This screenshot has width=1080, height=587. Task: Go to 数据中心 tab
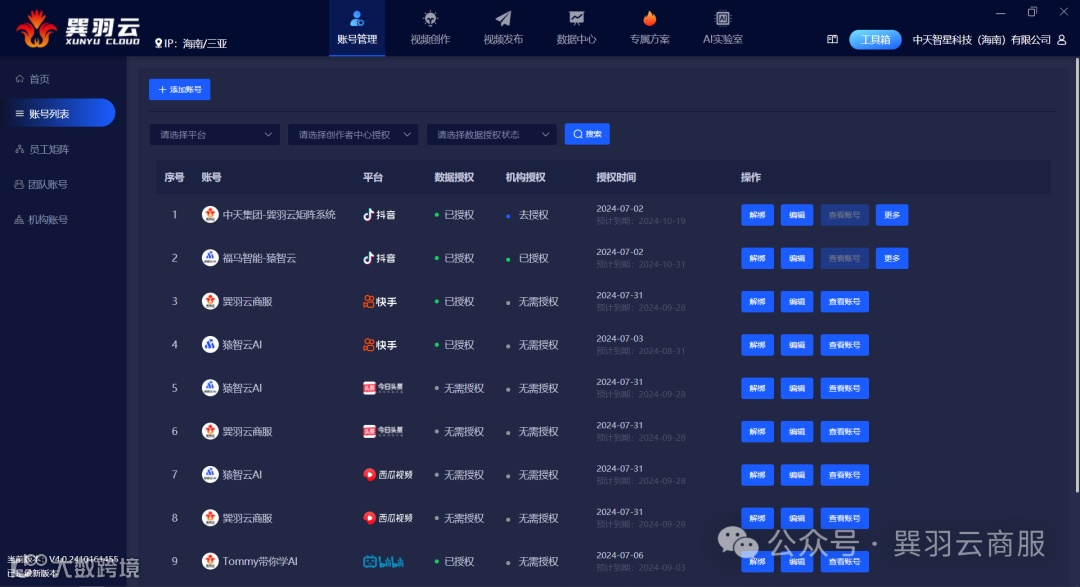577,28
